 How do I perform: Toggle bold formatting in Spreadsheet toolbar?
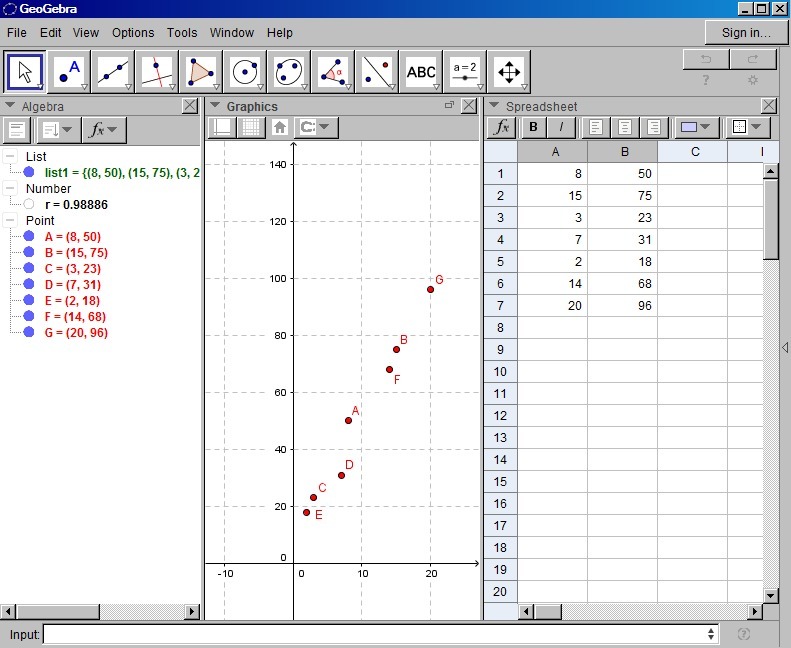tap(533, 128)
